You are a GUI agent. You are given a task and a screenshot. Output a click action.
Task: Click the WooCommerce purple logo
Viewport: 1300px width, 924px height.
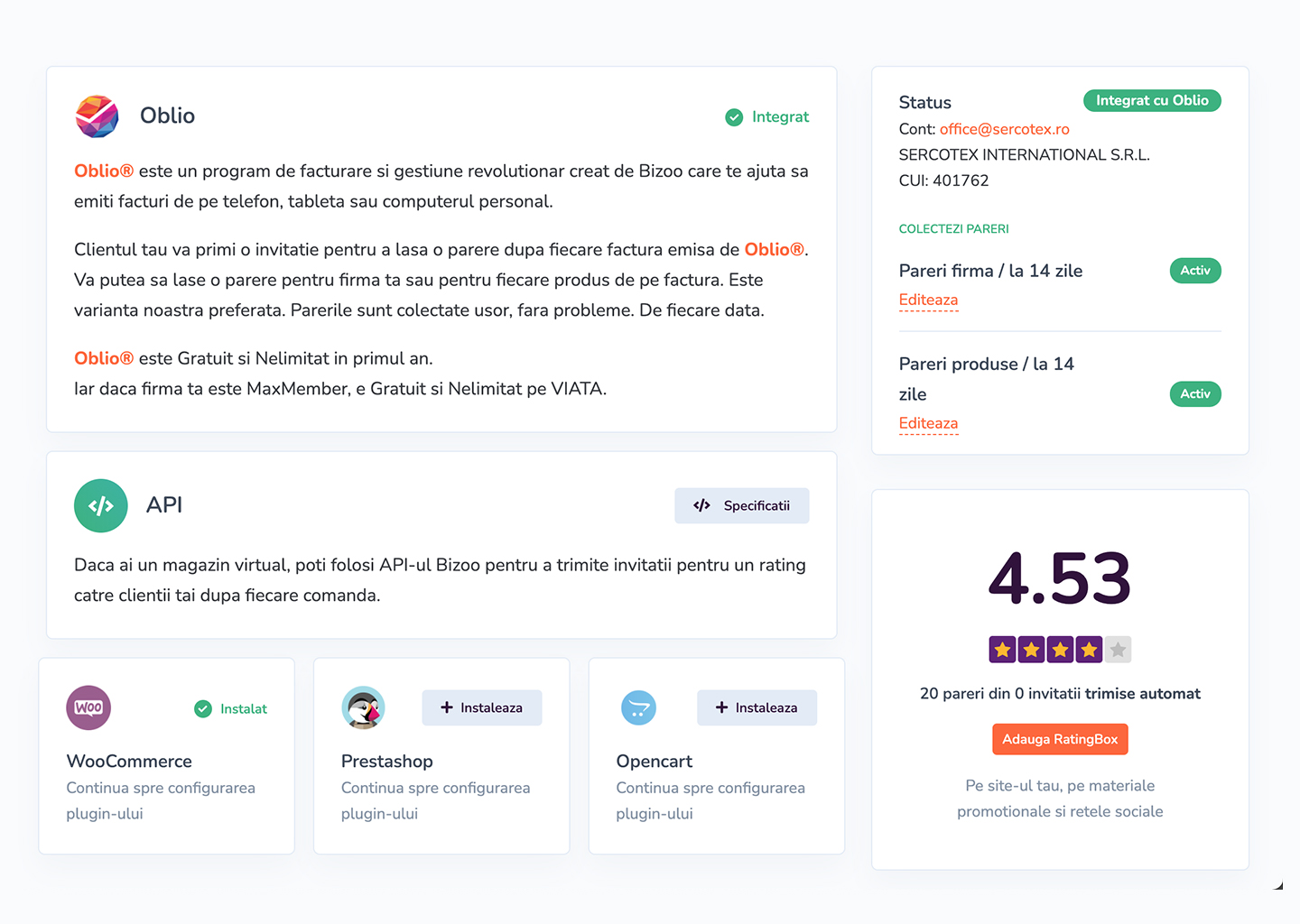88,707
